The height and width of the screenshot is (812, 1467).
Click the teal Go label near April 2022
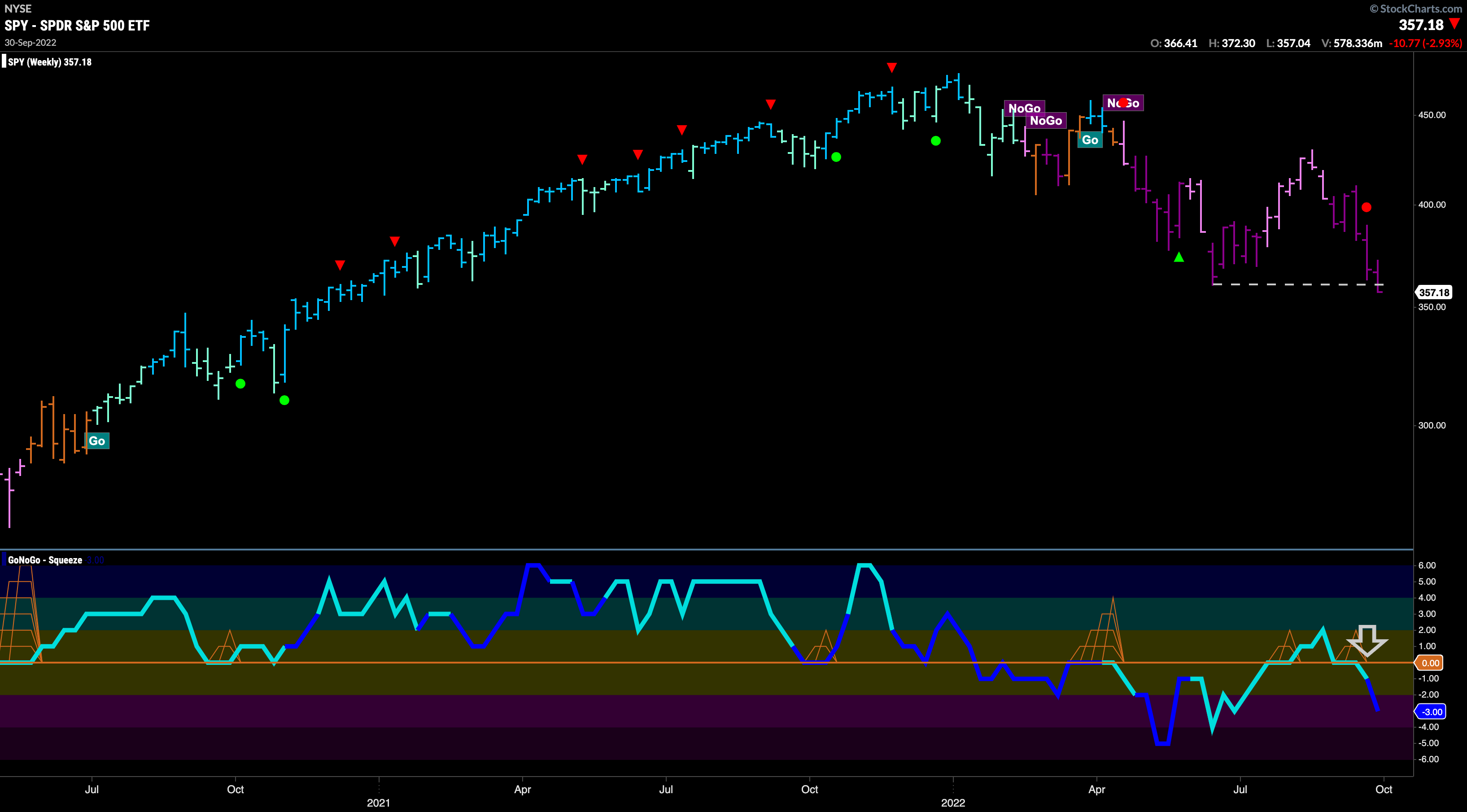1090,140
